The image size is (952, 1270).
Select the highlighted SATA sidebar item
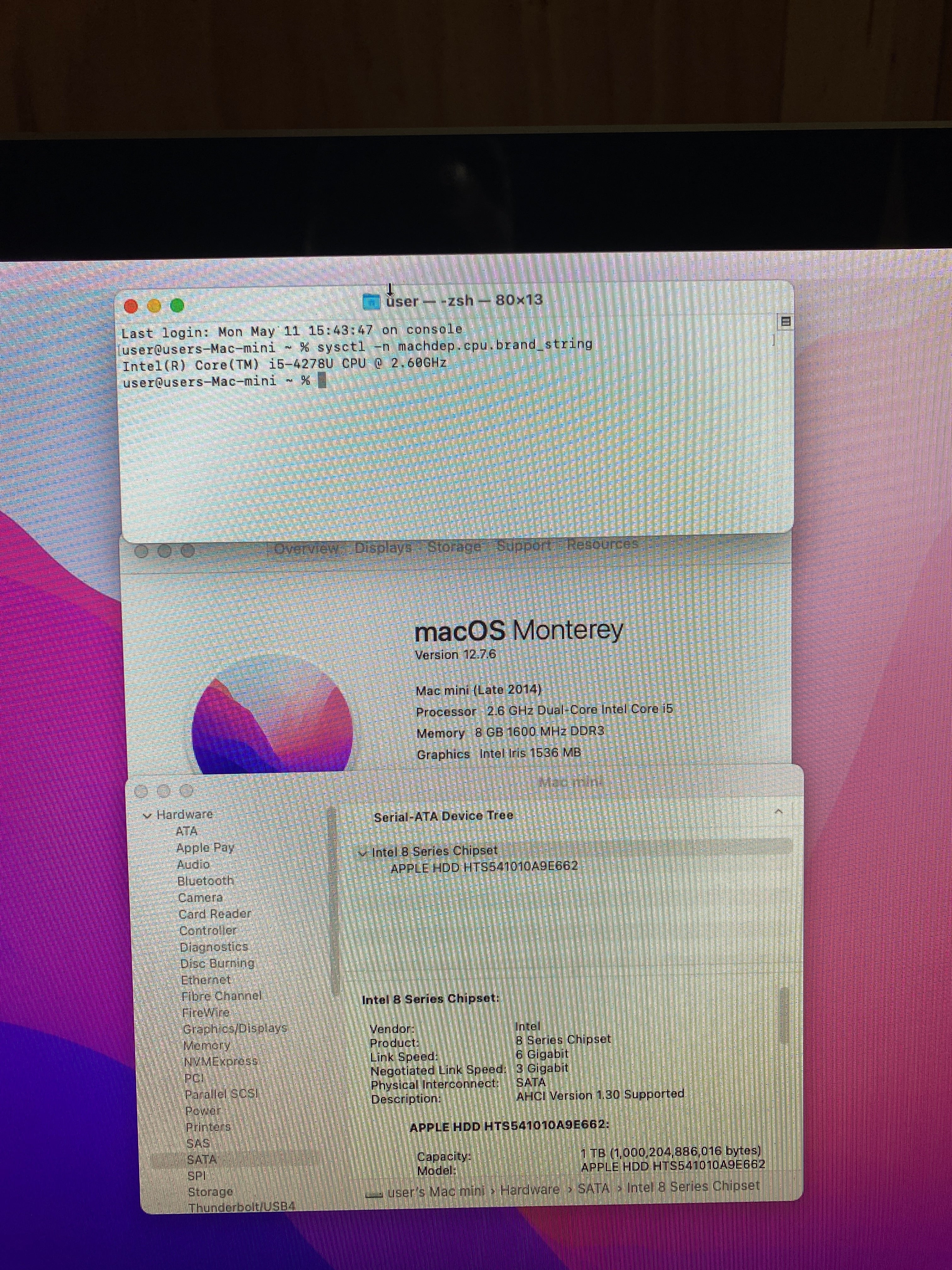201,1160
